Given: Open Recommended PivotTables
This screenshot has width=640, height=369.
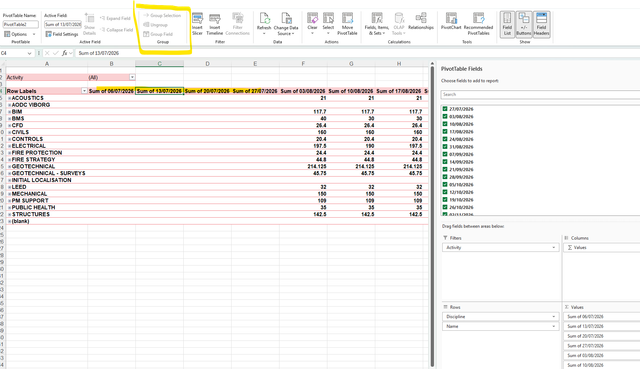Looking at the screenshot, I should click(x=478, y=24).
